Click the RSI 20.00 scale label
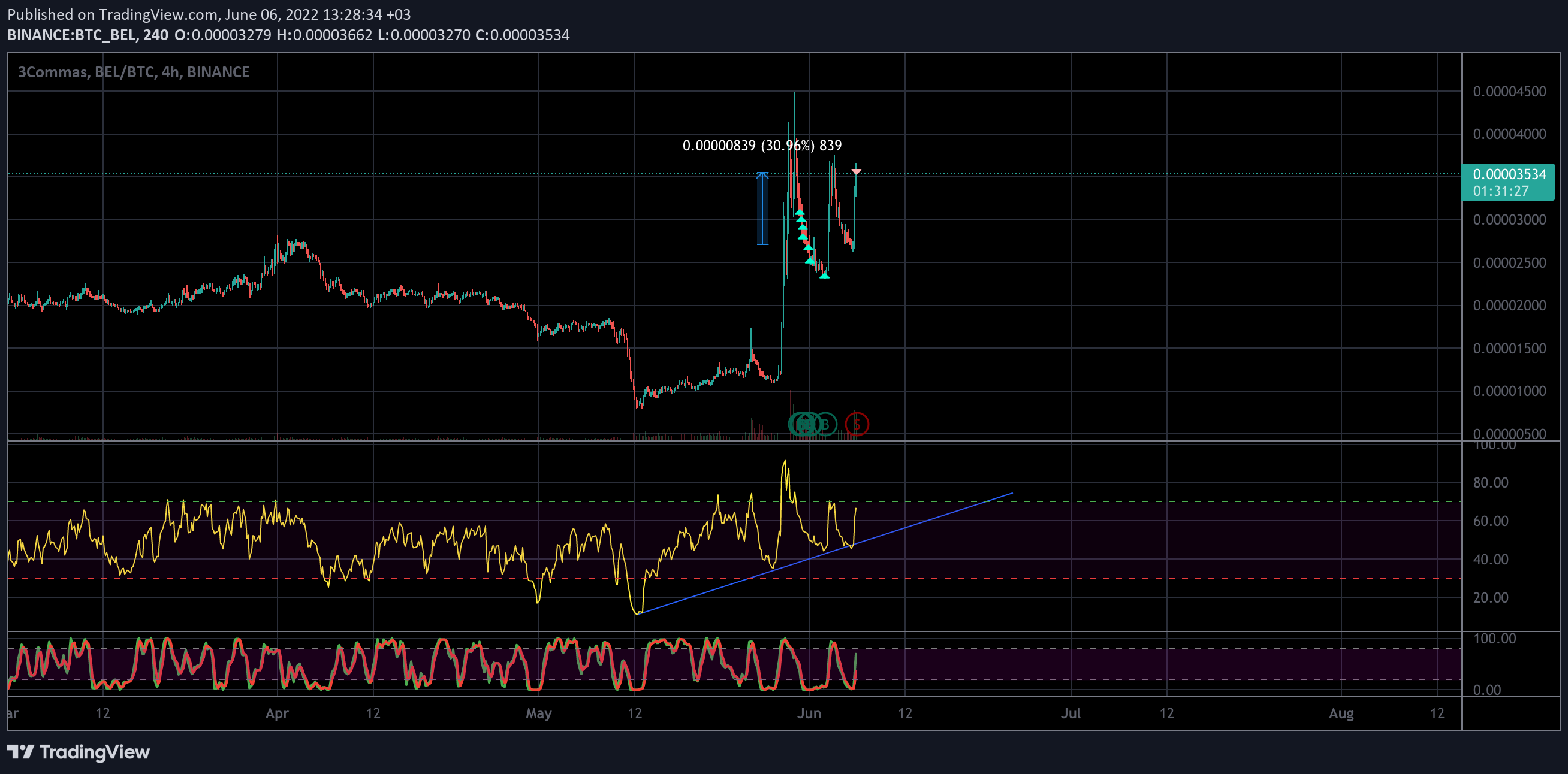Image resolution: width=1568 pixels, height=774 pixels. [1491, 597]
